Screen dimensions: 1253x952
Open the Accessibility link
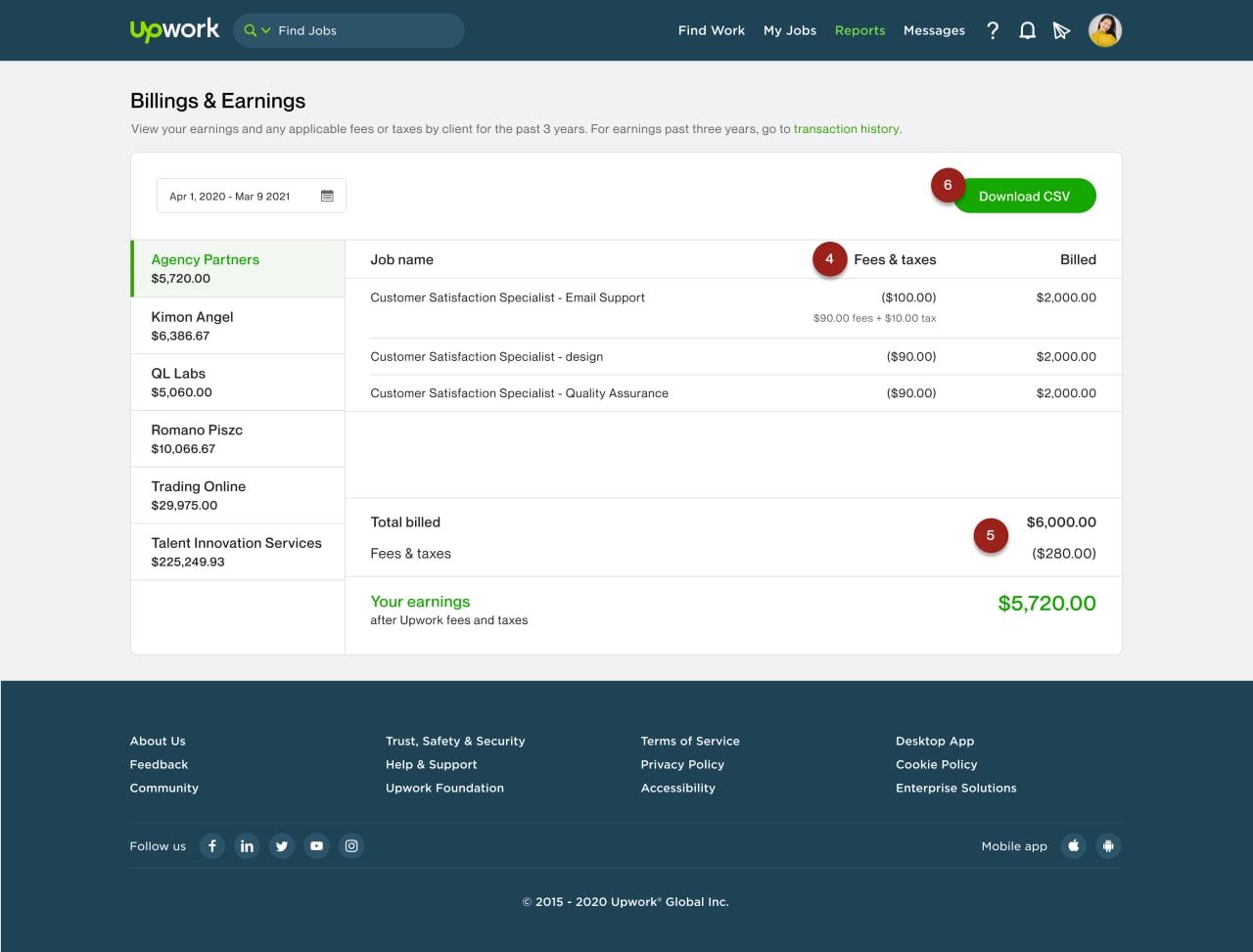677,789
